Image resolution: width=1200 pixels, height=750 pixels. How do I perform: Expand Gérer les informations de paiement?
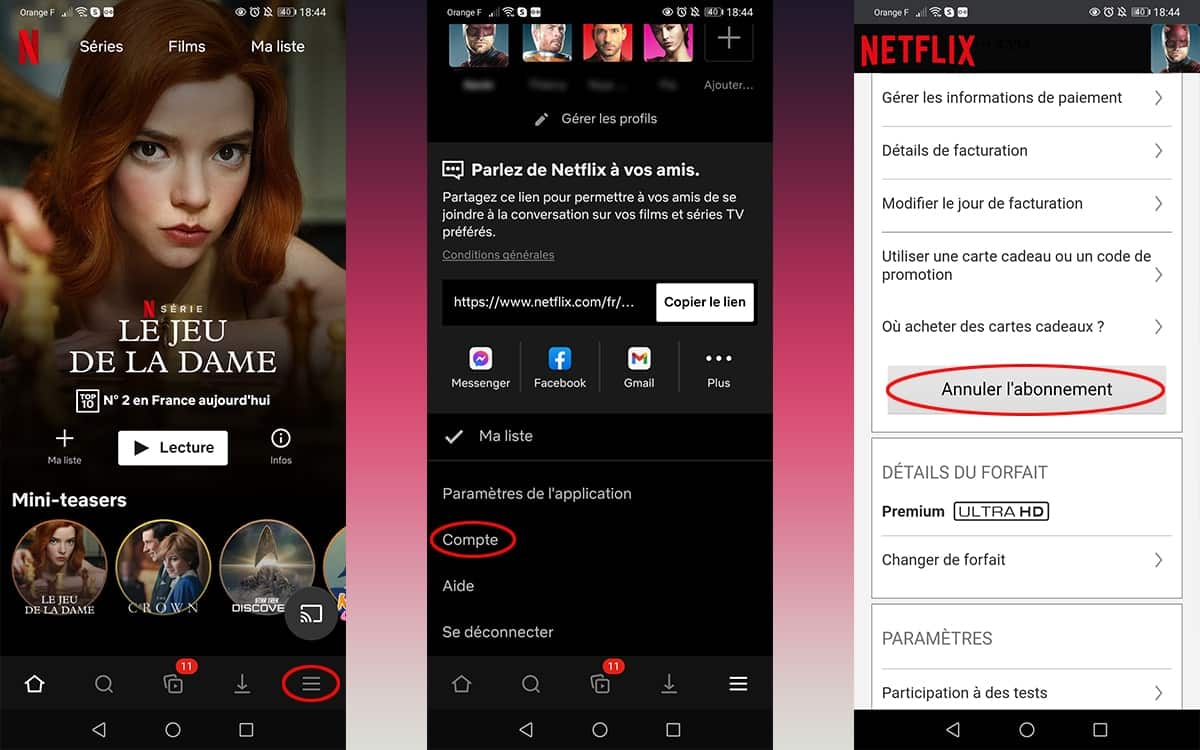(1026, 98)
